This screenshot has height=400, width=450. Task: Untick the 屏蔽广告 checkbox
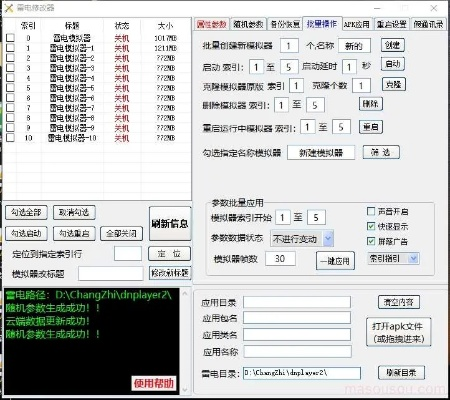tap(371, 241)
